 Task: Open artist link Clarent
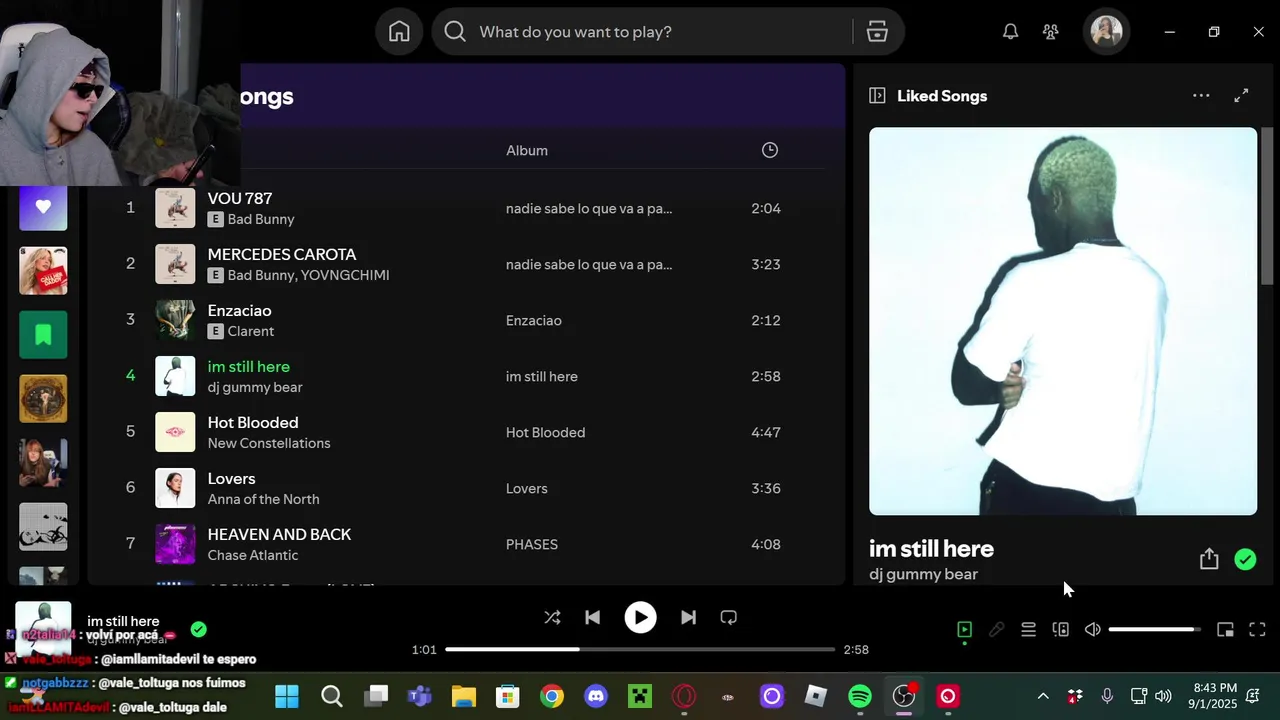[251, 331]
